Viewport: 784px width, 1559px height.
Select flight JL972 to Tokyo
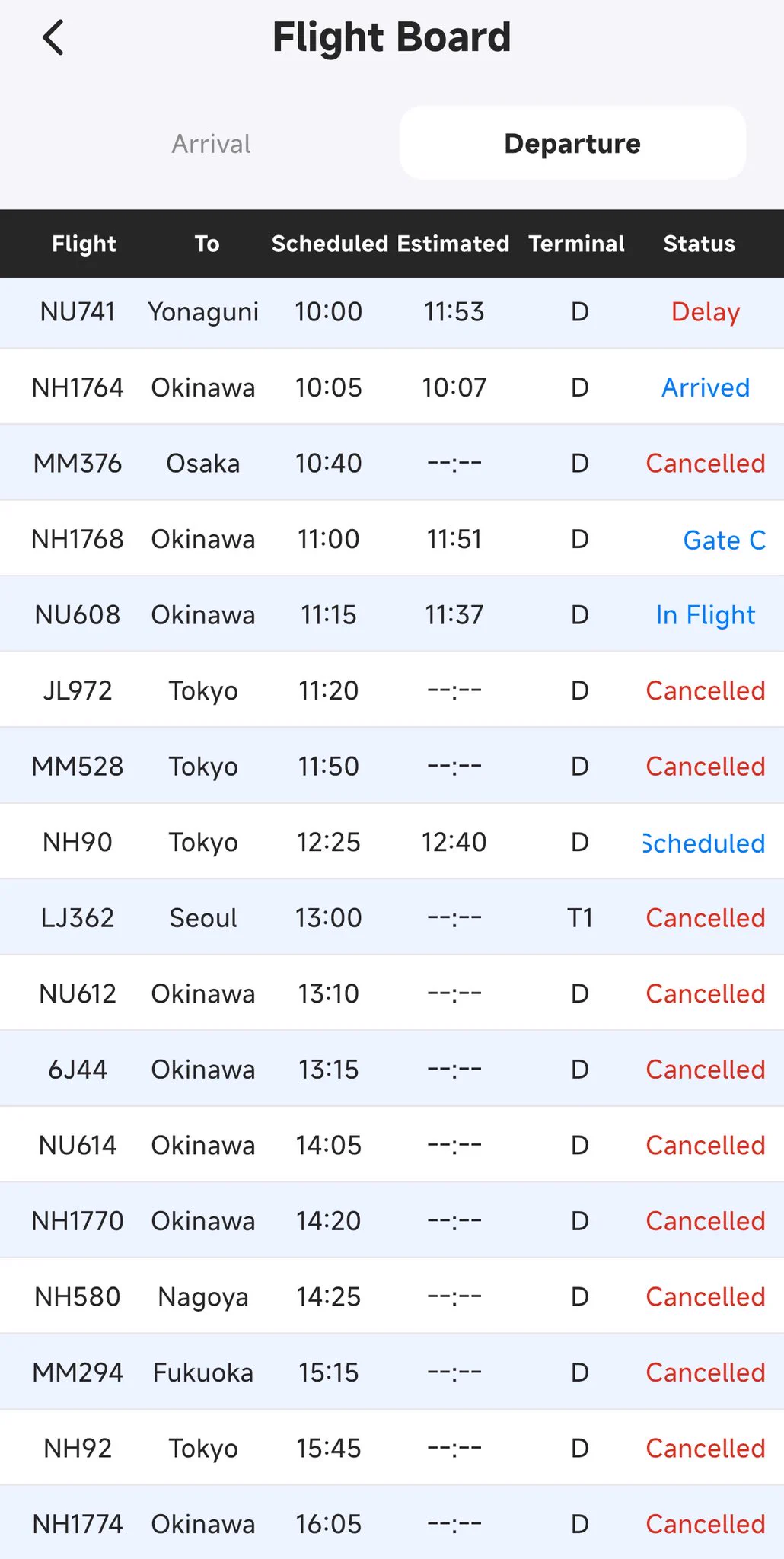click(392, 690)
